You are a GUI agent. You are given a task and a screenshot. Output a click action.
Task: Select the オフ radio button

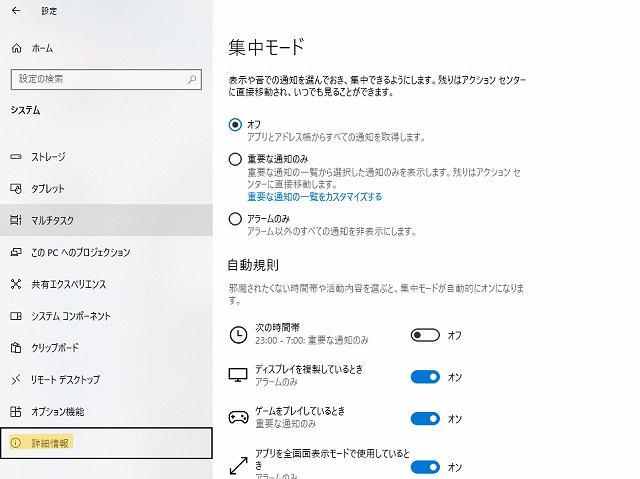(235, 124)
